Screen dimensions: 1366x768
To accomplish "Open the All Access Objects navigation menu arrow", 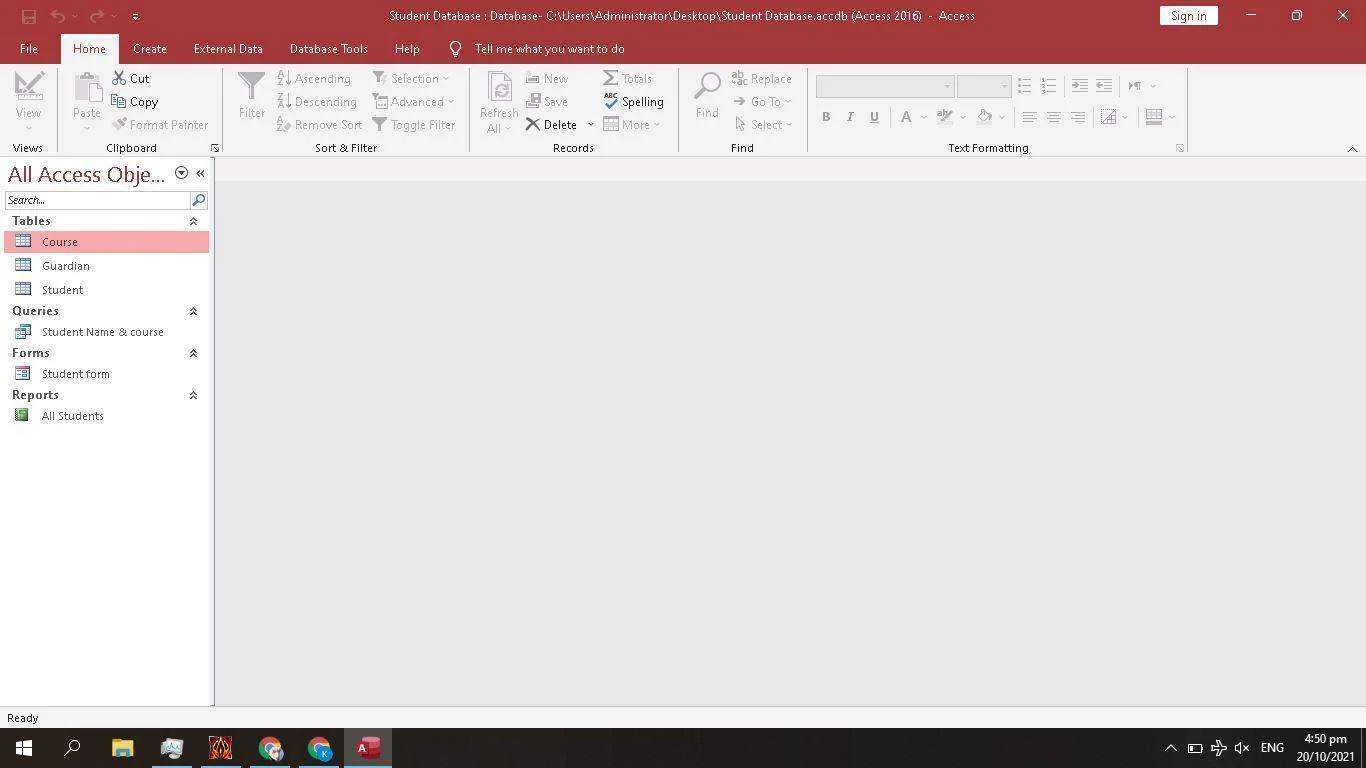I will click(181, 173).
